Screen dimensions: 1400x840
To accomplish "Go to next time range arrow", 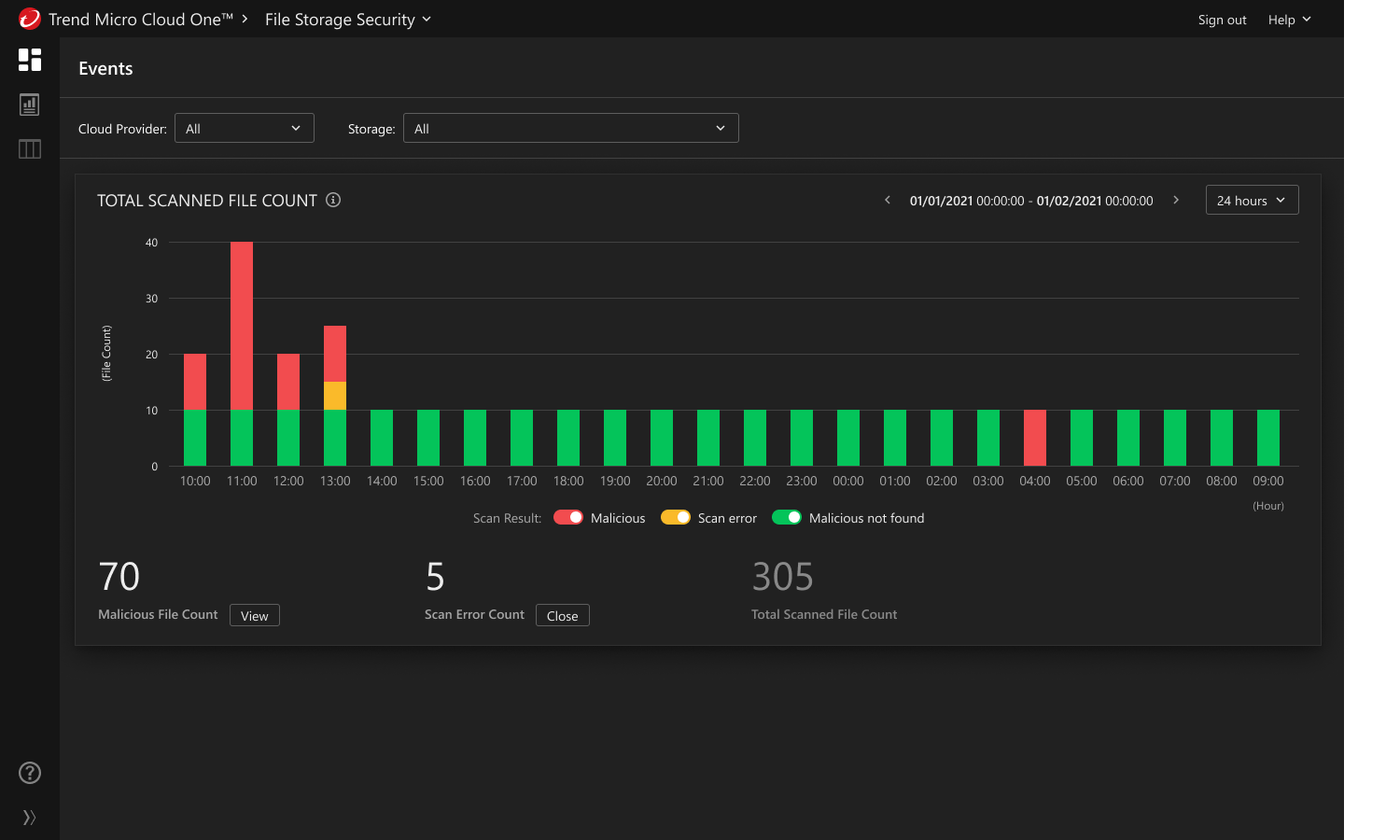I will click(1176, 200).
